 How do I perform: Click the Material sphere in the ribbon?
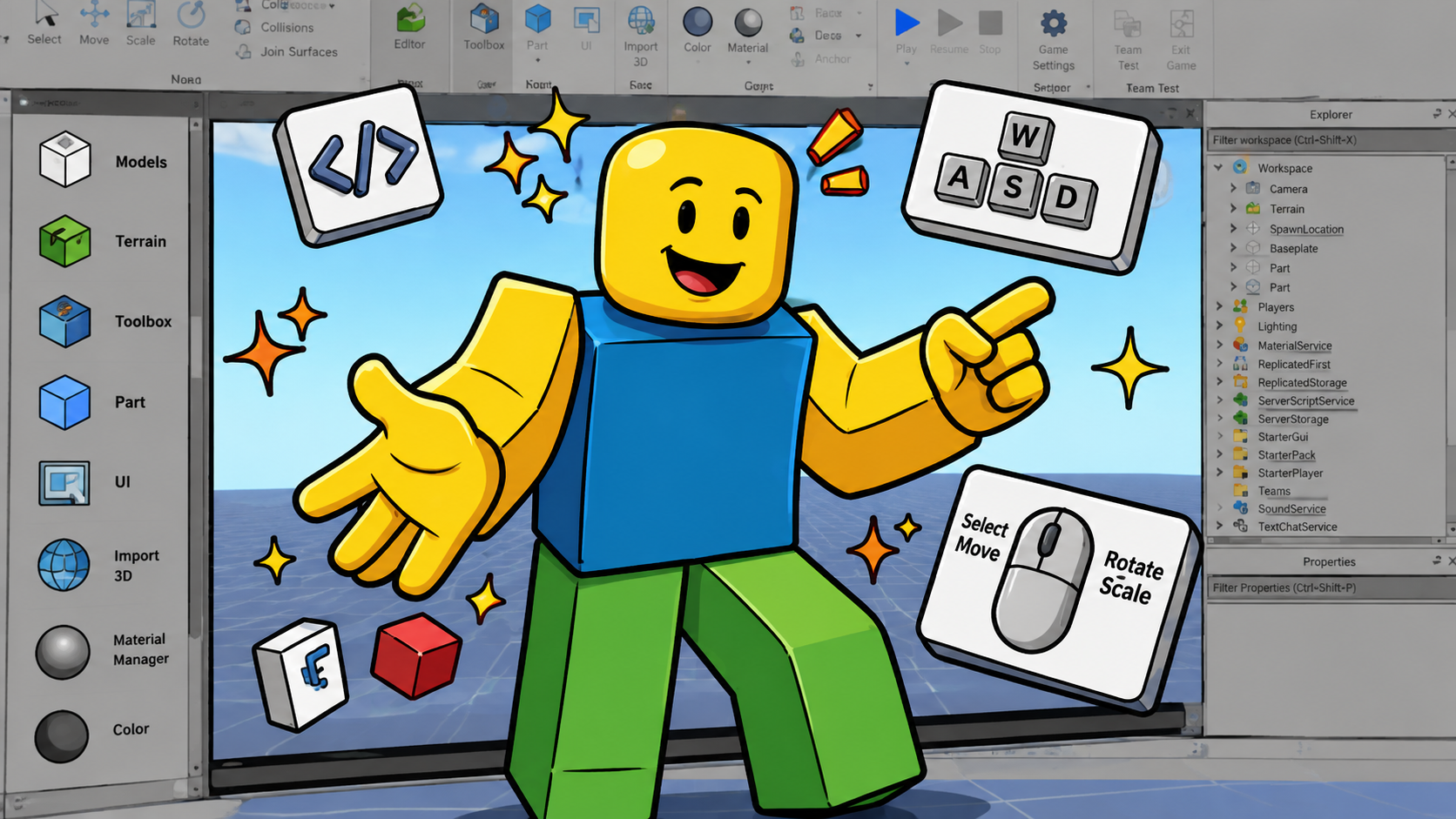[x=748, y=23]
